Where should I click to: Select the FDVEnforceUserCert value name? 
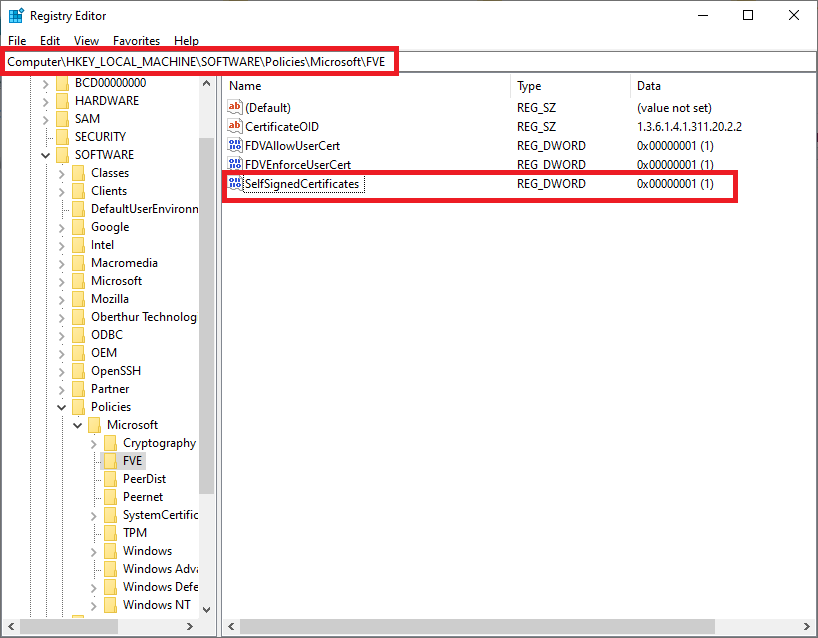(298, 164)
